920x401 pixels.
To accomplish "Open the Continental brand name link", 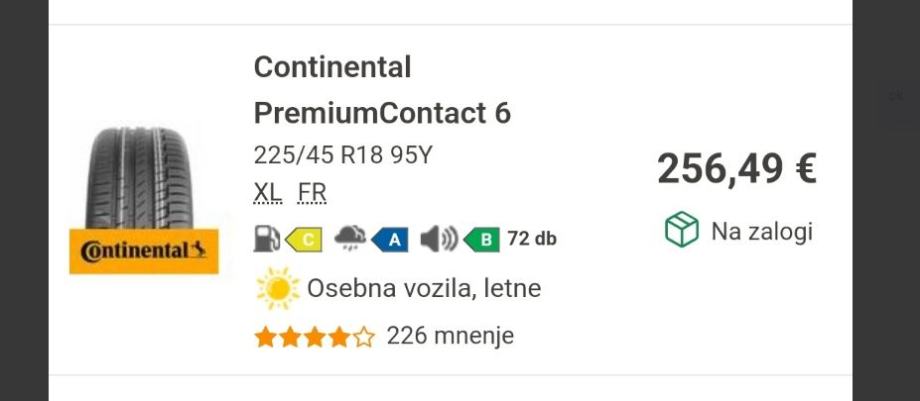I will point(332,67).
